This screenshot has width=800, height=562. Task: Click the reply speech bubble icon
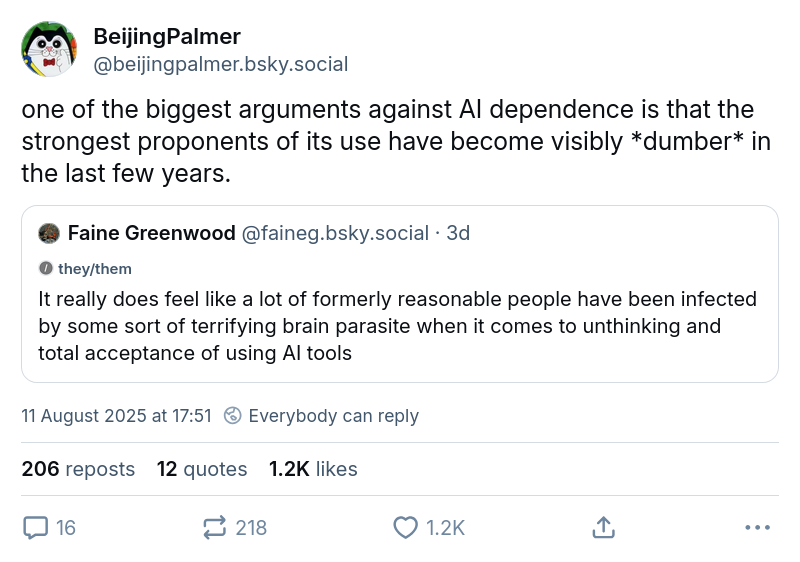tap(35, 527)
